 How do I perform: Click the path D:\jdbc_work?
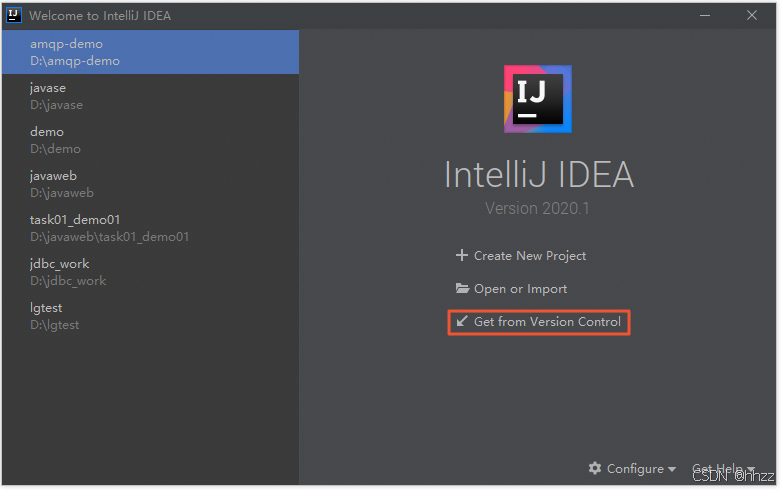point(68,281)
